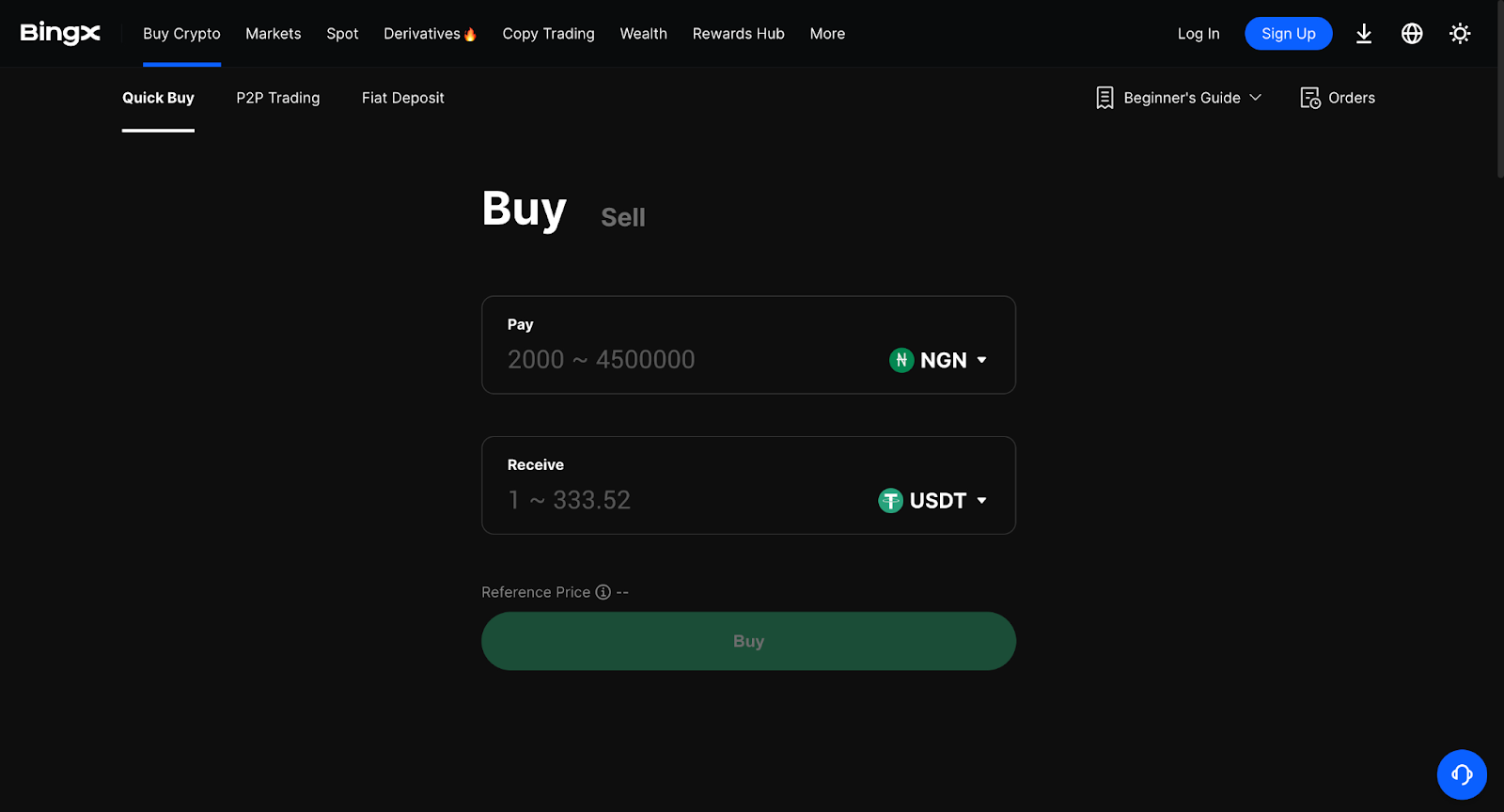
Task: Click the Derivatives menu with fire icon
Action: point(430,34)
